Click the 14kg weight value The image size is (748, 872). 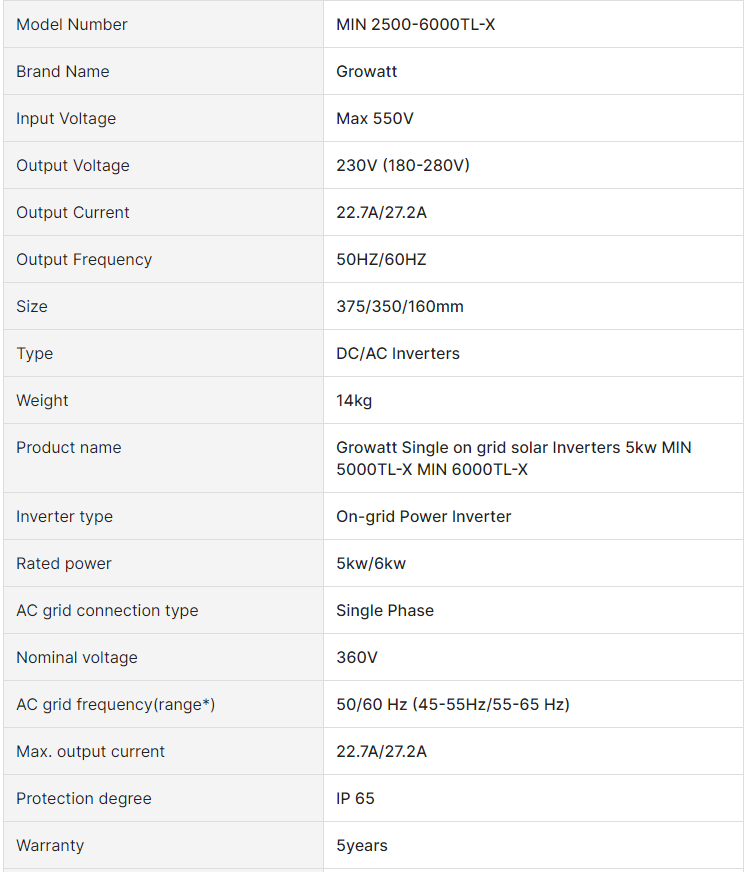[354, 400]
